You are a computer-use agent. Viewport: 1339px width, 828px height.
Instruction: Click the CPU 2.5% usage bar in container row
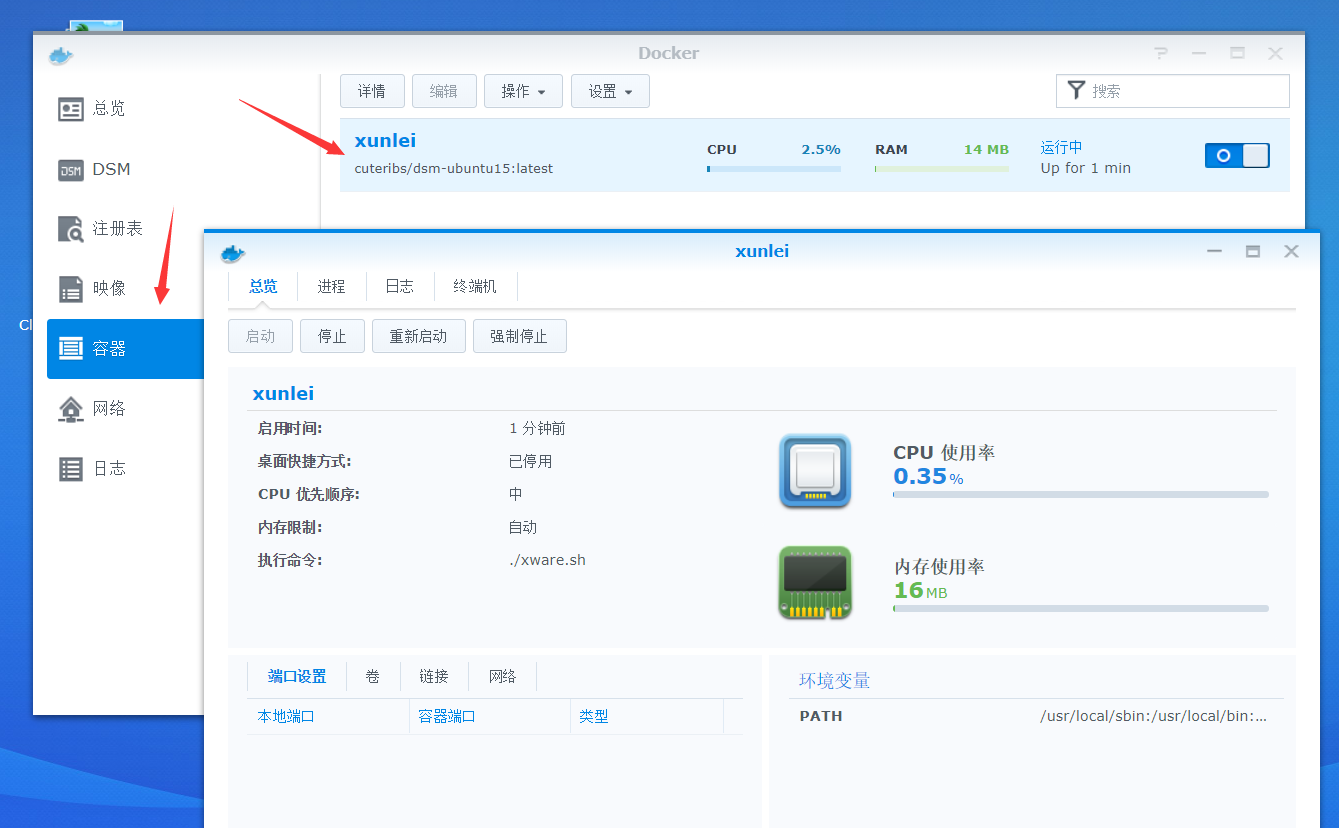[774, 169]
